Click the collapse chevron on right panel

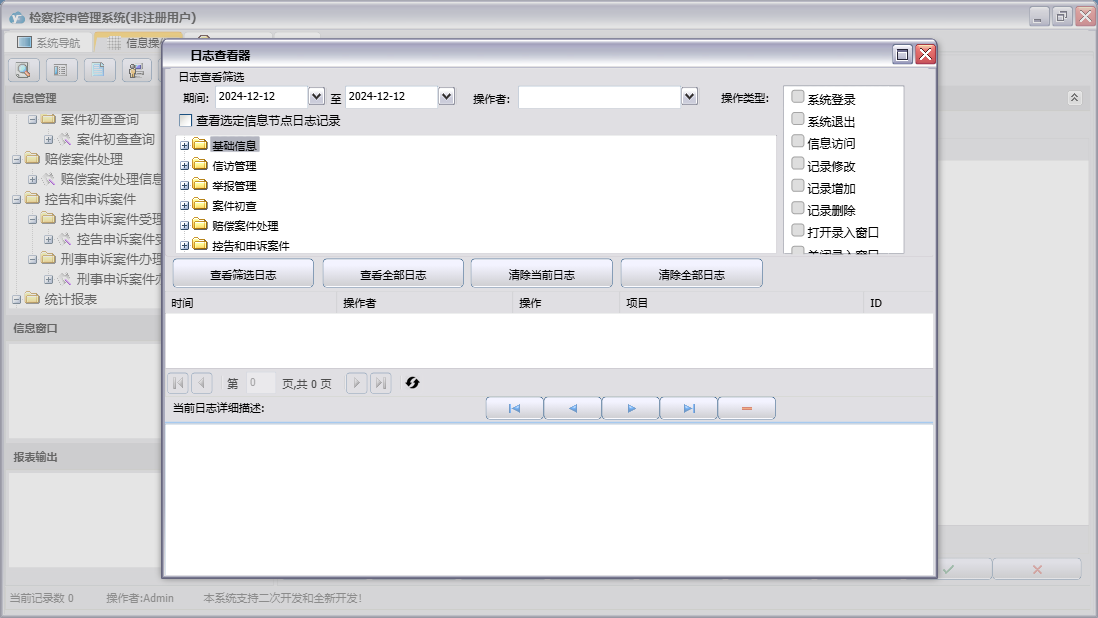click(x=1074, y=98)
